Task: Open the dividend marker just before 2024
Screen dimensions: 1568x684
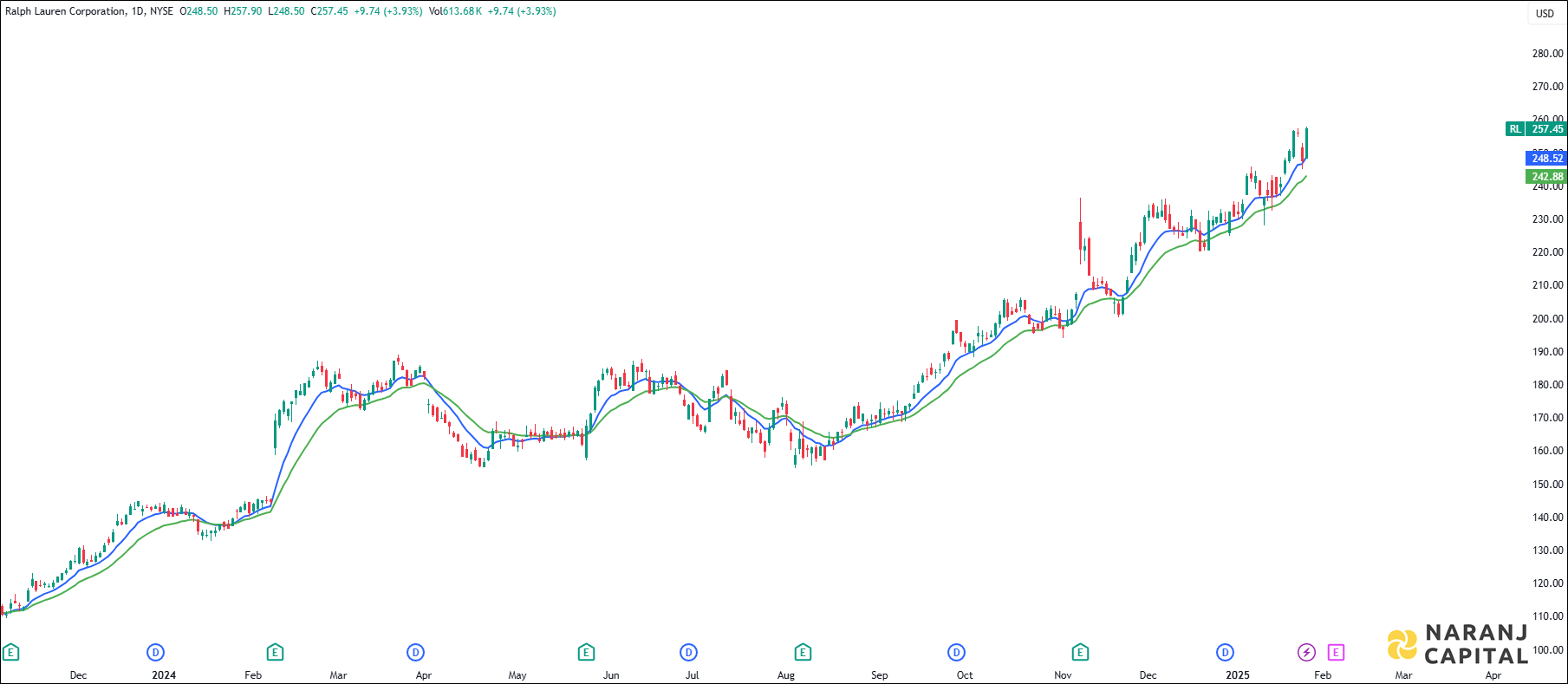Action: tap(156, 652)
